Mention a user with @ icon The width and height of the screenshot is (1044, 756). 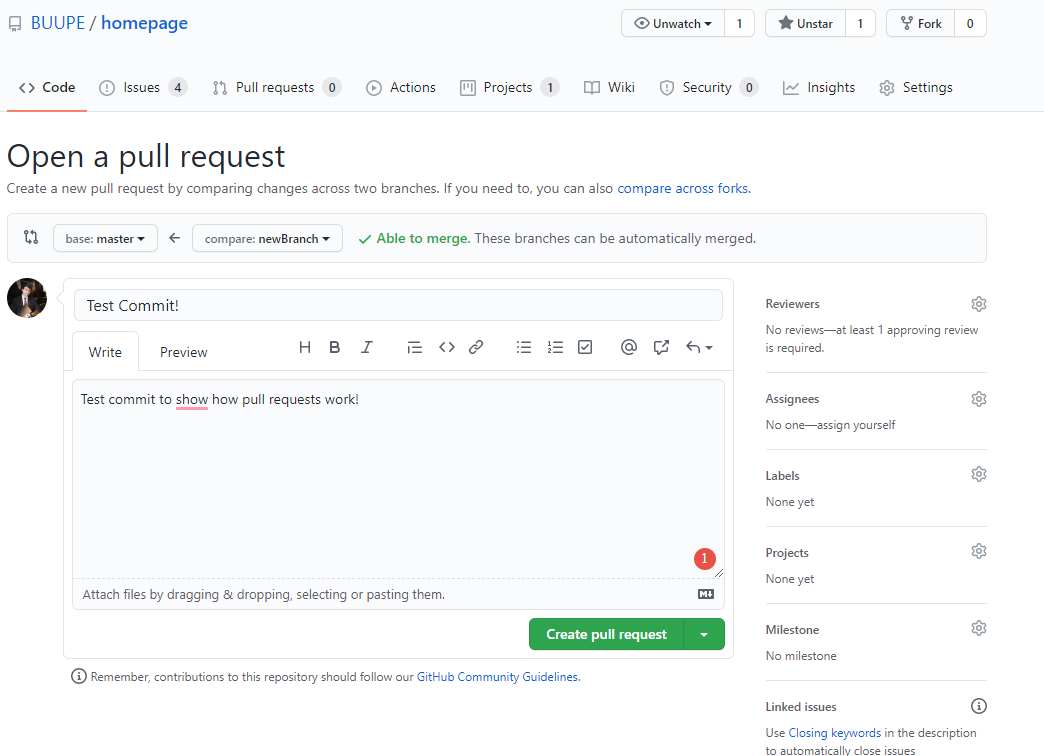[629, 347]
